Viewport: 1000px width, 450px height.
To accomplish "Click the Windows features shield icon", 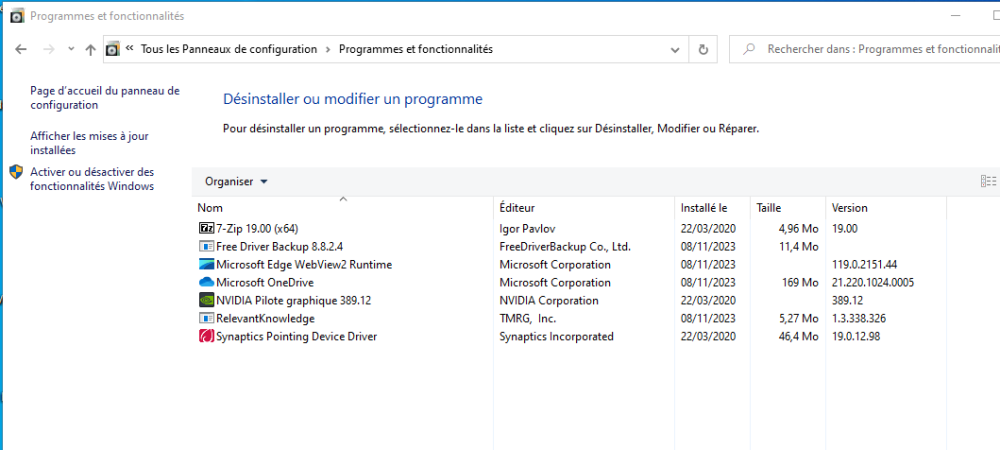I will [x=17, y=172].
